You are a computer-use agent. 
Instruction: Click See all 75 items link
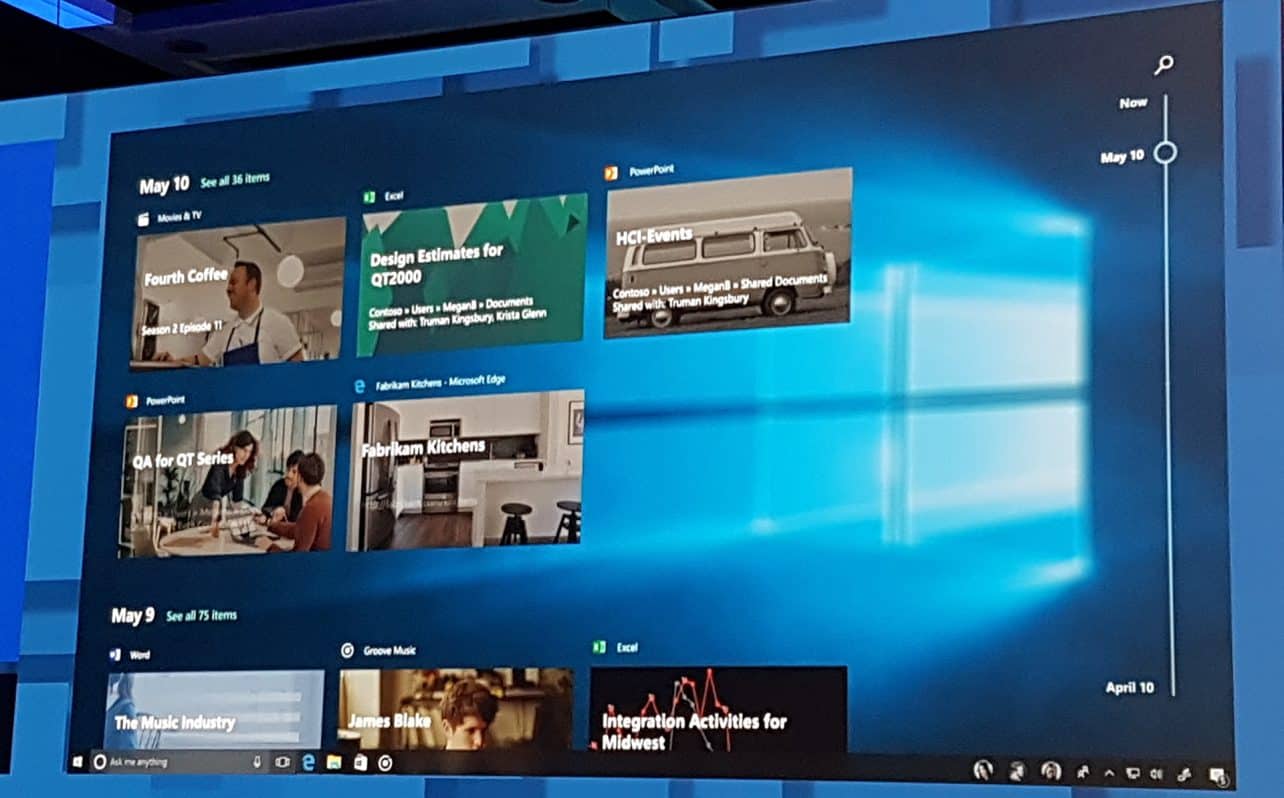202,615
